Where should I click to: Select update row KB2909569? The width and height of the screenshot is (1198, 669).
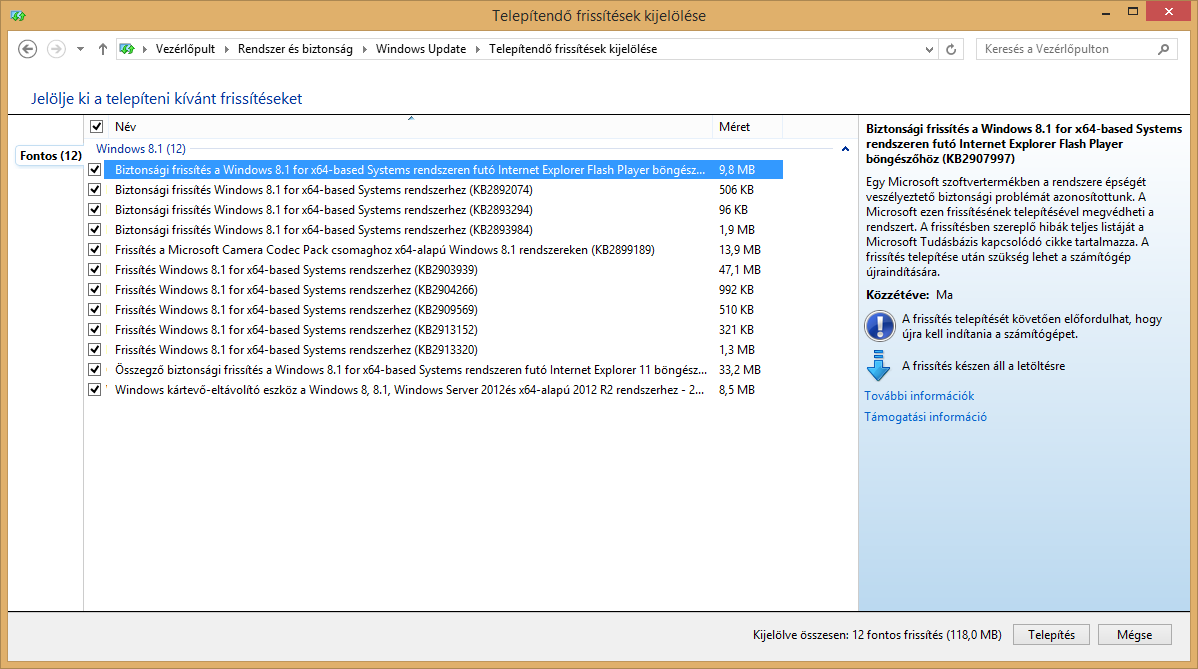(445, 309)
